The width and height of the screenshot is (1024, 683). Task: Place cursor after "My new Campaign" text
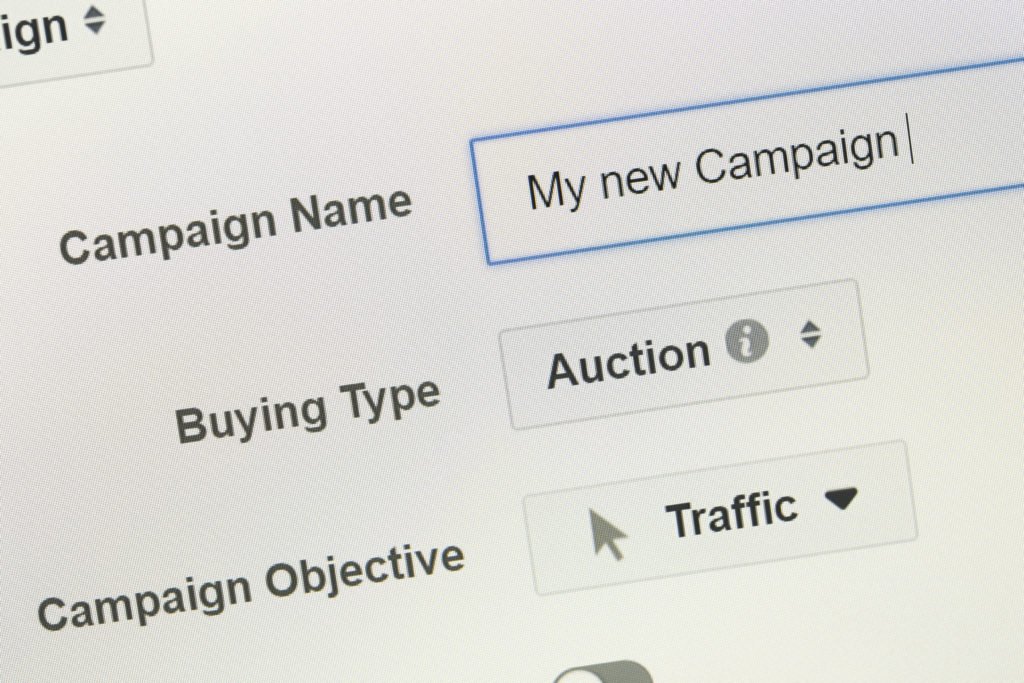click(911, 139)
